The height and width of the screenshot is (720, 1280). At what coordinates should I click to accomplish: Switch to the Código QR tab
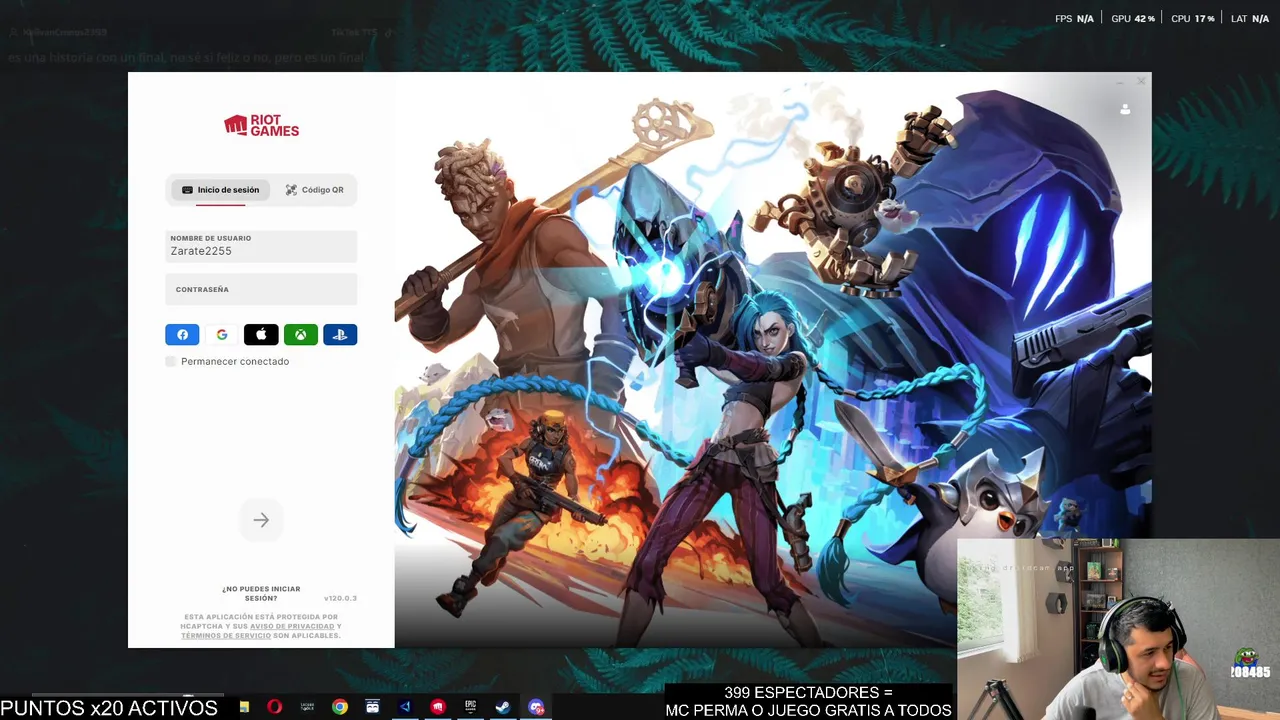pyautogui.click(x=314, y=190)
